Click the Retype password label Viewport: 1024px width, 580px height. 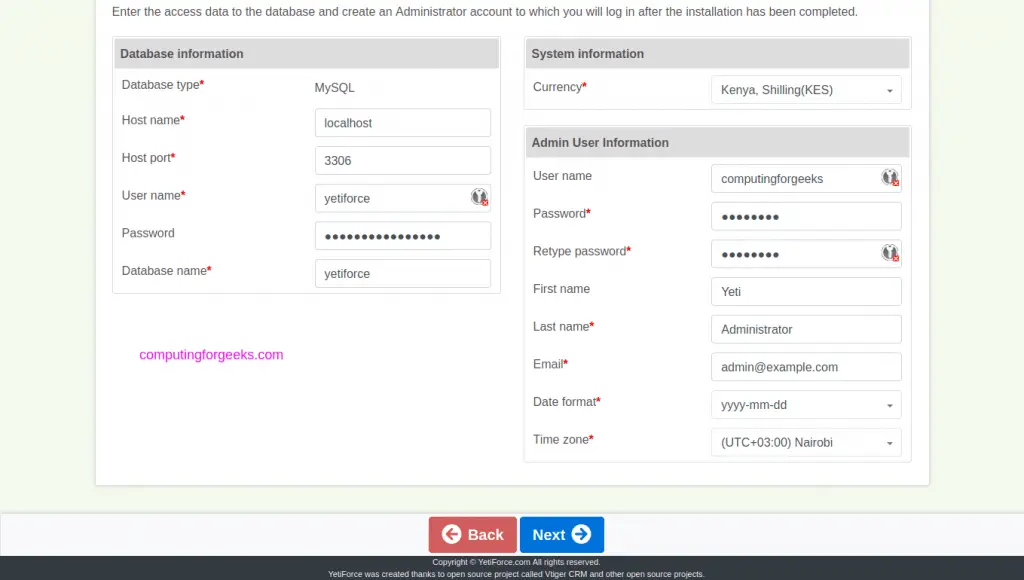(x=582, y=251)
